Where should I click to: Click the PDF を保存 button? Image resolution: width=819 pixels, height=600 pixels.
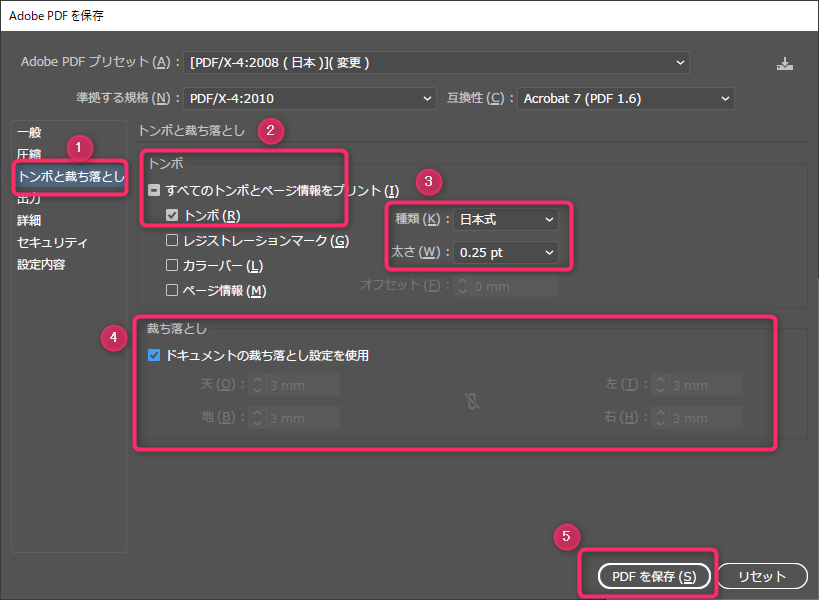coord(655,576)
